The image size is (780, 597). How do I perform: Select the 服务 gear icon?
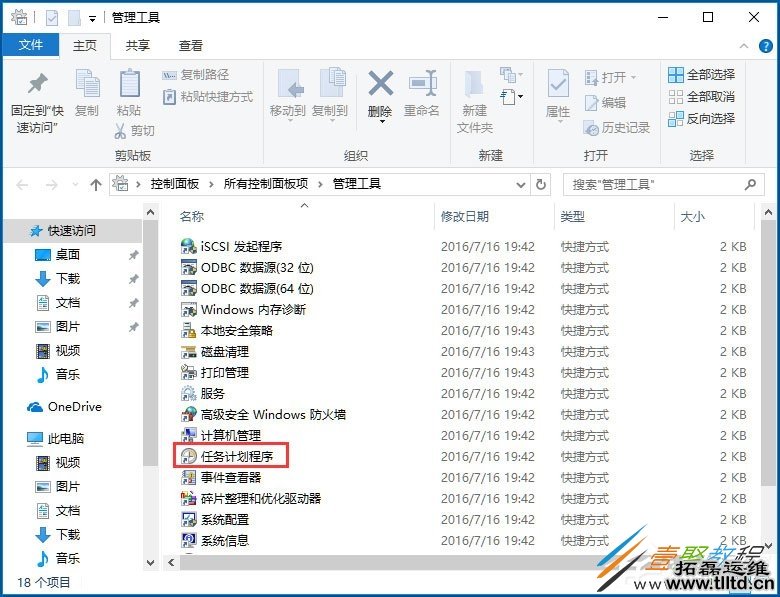189,394
